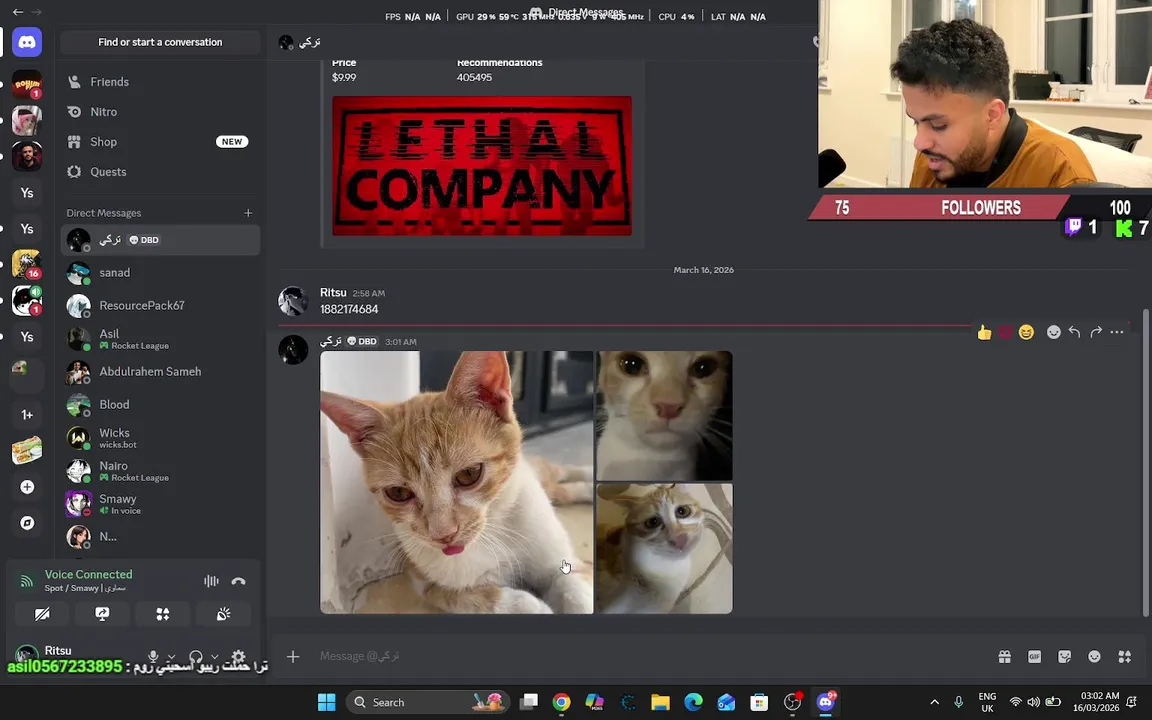
Task: Open the Friends list
Action: coord(160,82)
